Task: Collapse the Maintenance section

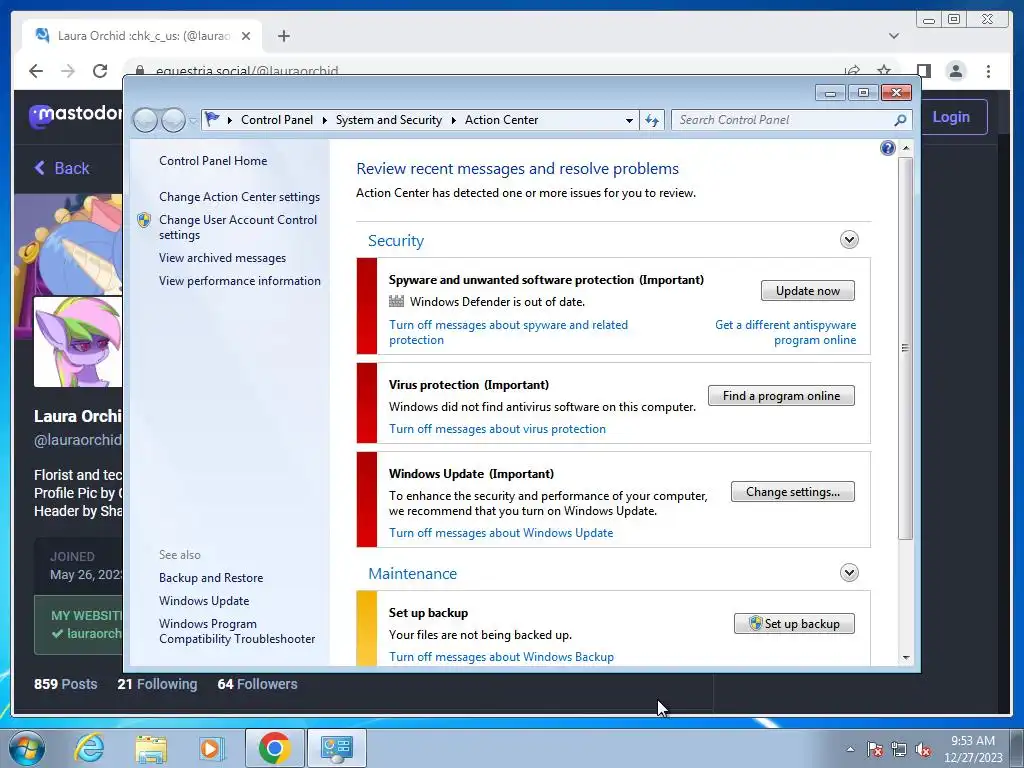Action: (x=849, y=573)
